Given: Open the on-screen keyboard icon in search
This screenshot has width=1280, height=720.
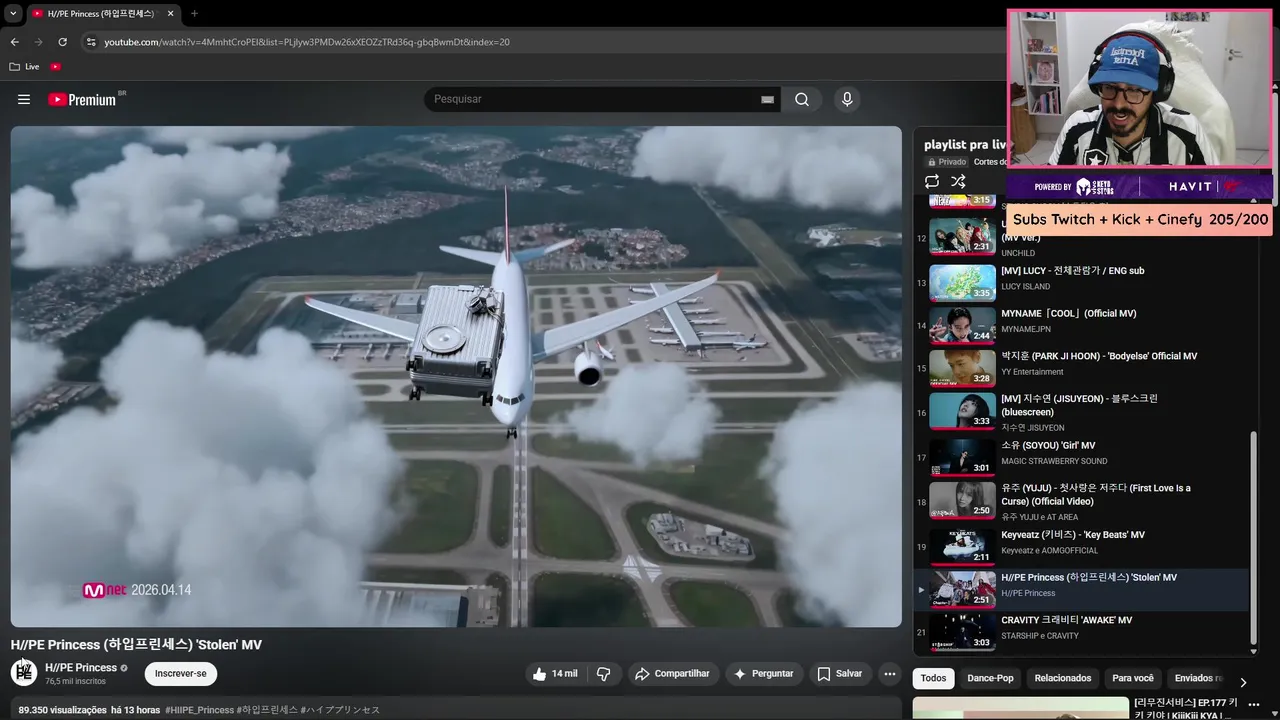Looking at the screenshot, I should tap(767, 99).
